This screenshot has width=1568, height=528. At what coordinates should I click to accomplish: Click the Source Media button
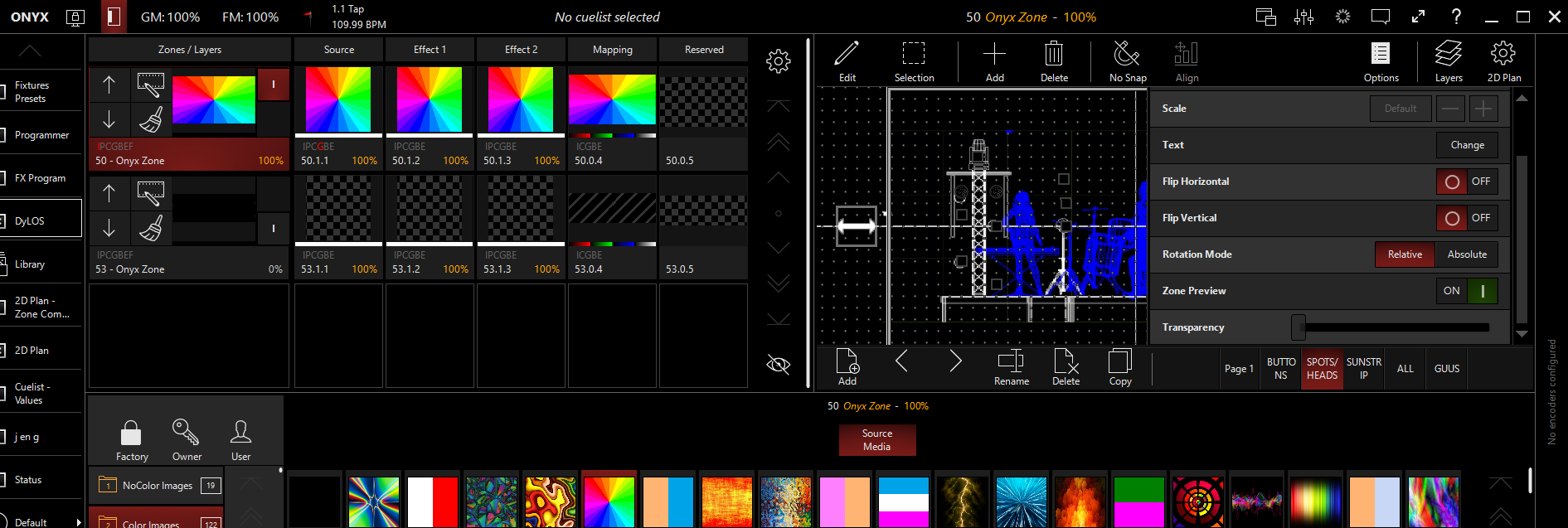(877, 440)
